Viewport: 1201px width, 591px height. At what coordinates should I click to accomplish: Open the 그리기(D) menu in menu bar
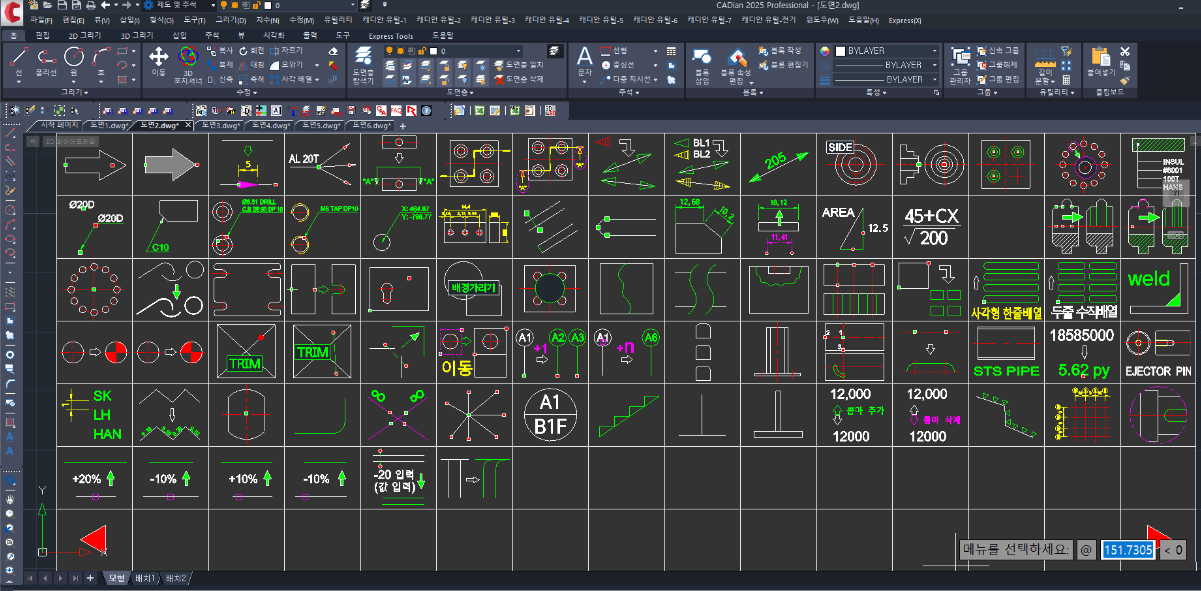tap(232, 19)
